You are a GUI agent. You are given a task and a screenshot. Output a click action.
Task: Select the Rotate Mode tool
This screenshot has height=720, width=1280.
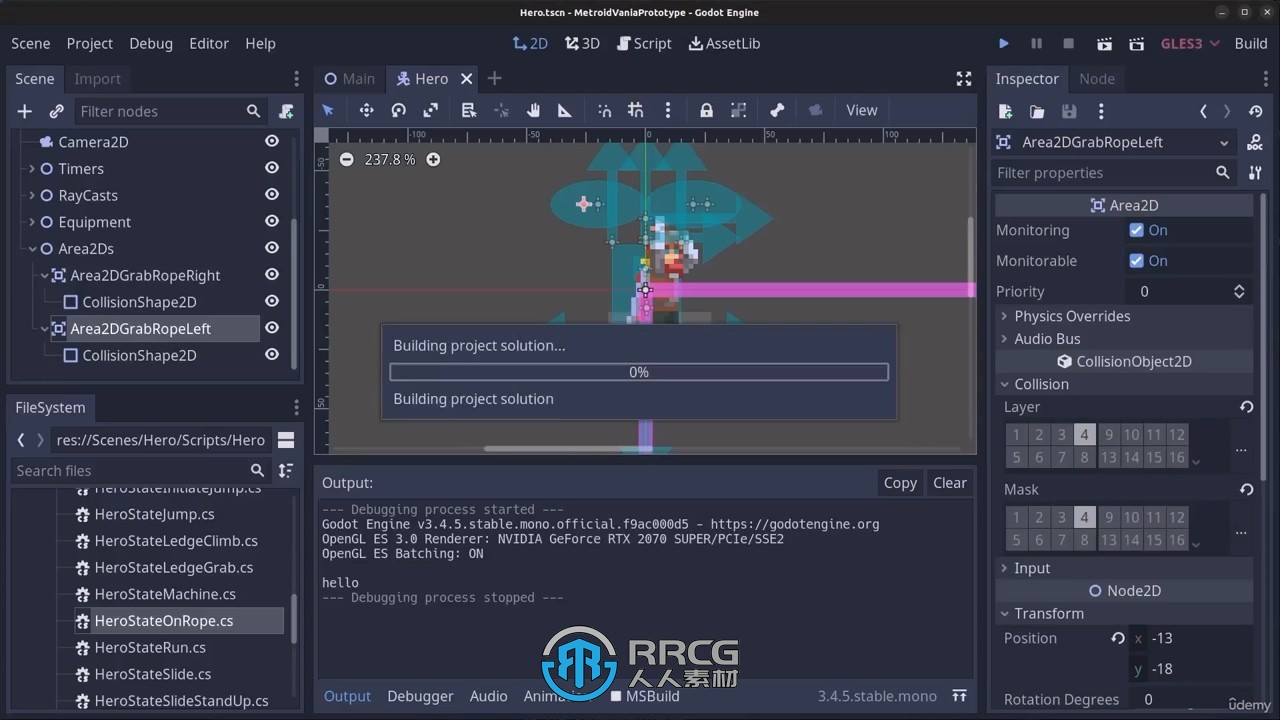pyautogui.click(x=398, y=110)
